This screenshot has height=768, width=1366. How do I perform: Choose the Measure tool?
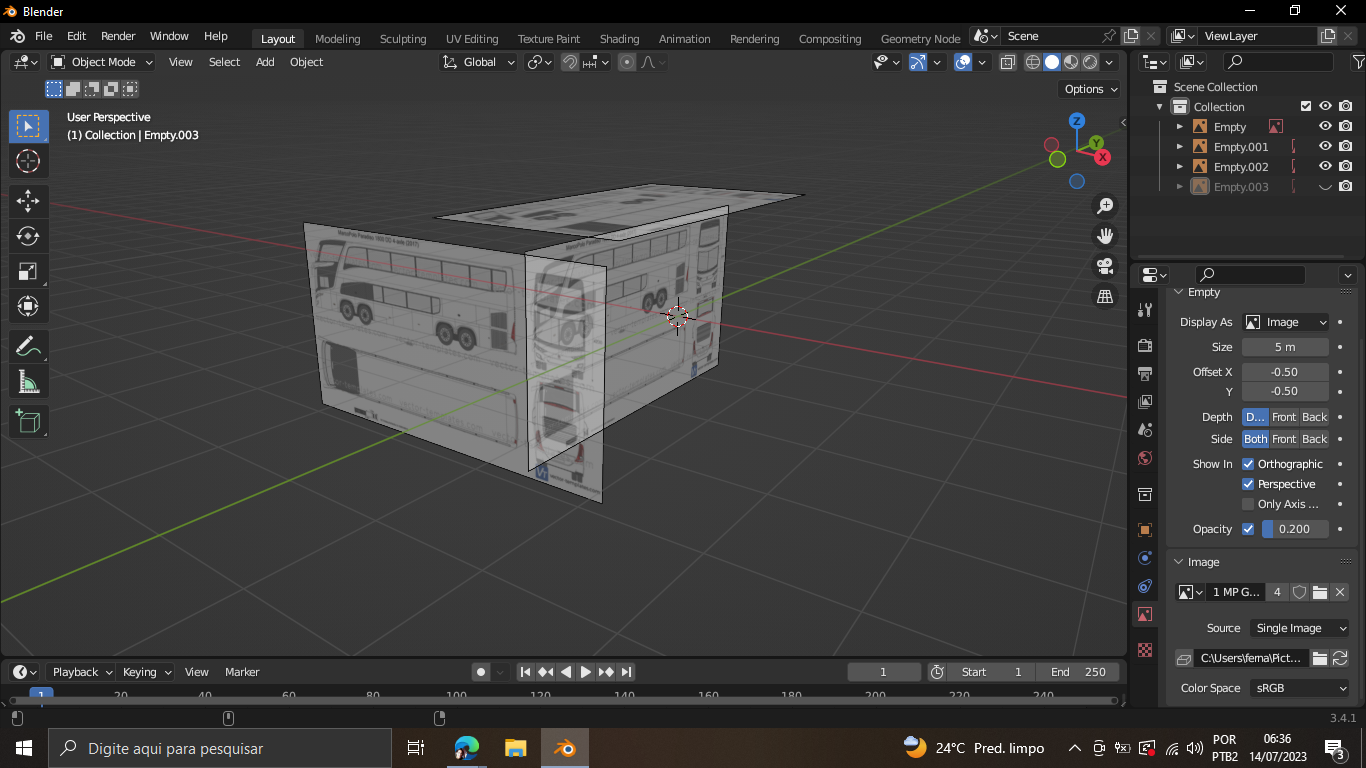tap(28, 382)
